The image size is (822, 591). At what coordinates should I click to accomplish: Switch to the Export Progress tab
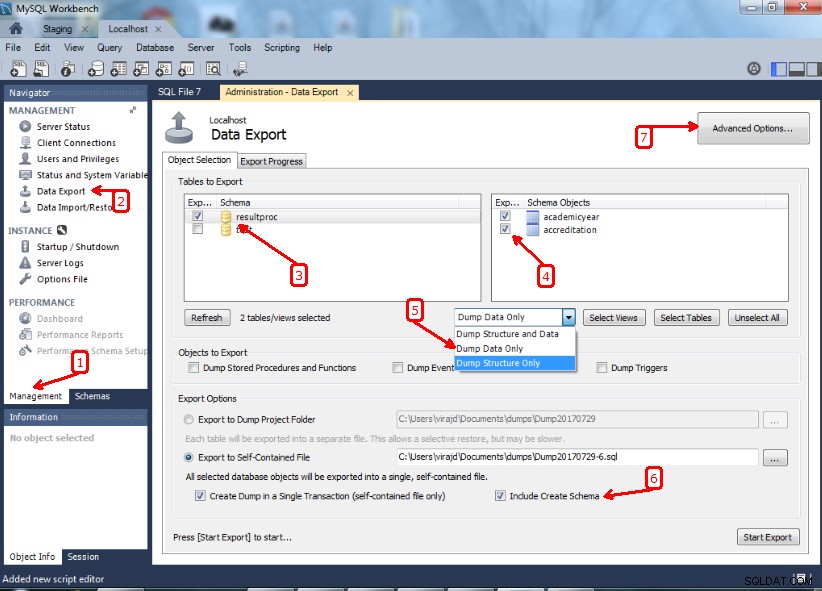(272, 162)
